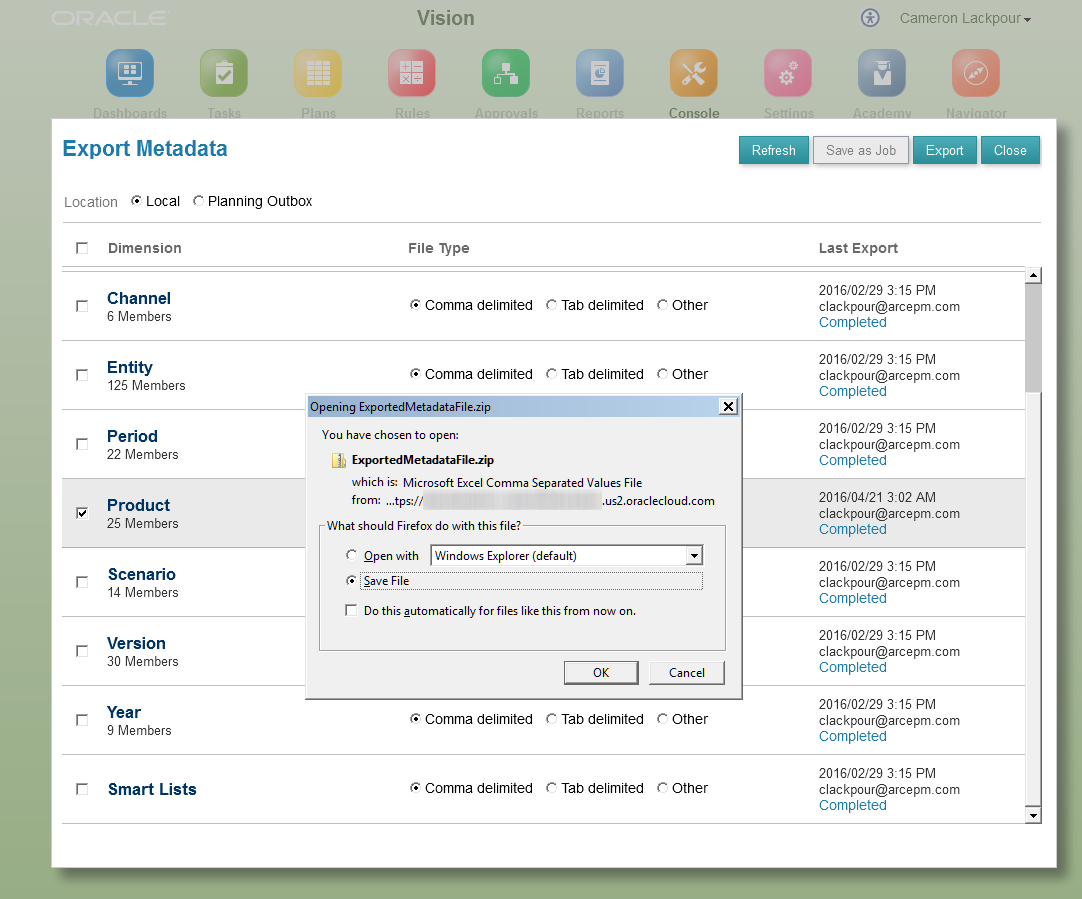
Task: Open Completed status link for Entity
Action: (x=852, y=391)
